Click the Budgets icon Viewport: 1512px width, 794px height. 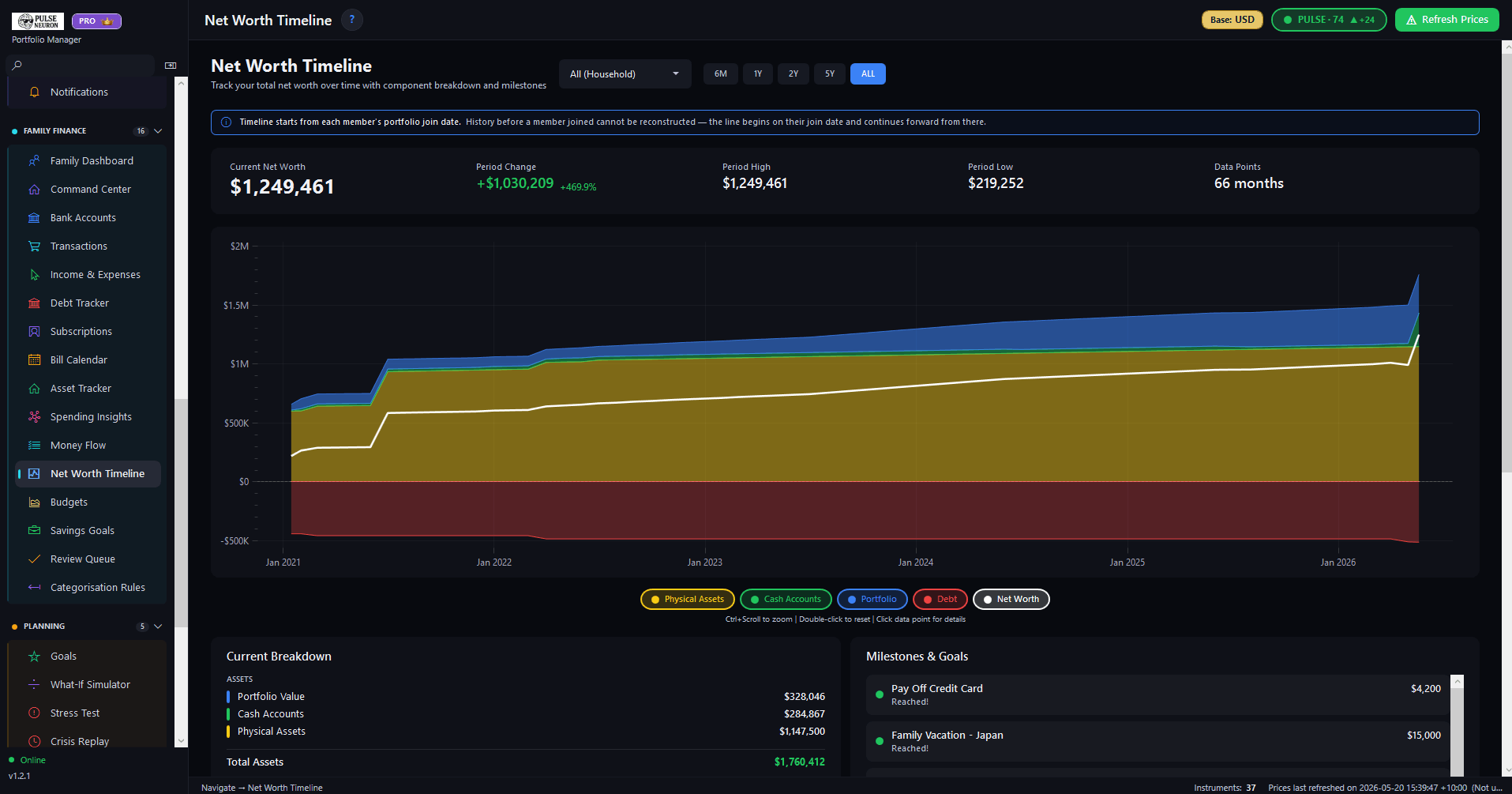(34, 502)
